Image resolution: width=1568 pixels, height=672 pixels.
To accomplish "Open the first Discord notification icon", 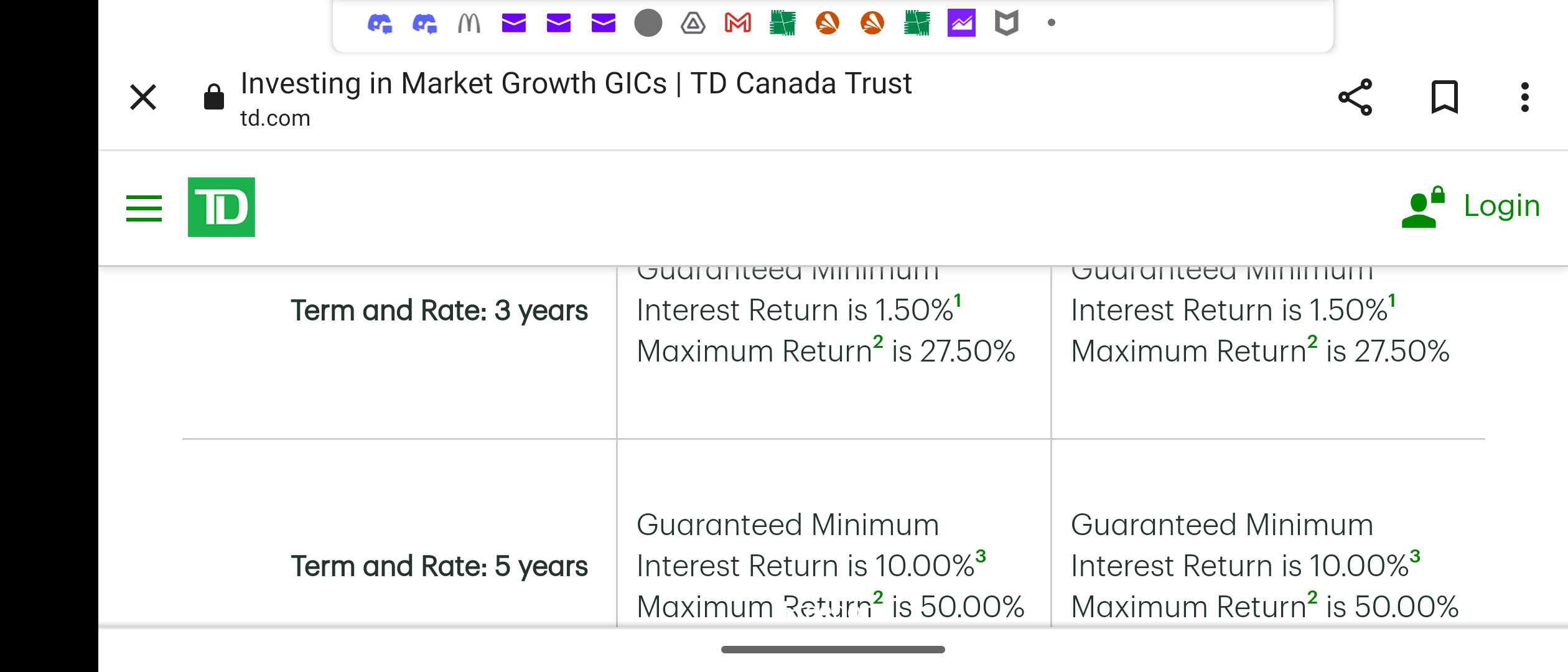I will coord(380,24).
